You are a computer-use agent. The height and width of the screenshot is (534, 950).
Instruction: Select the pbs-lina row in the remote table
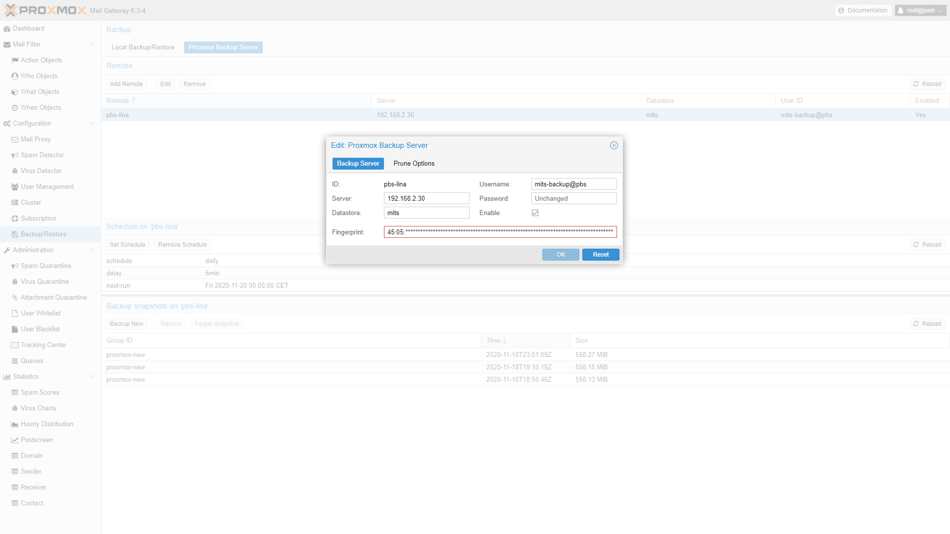(525, 115)
